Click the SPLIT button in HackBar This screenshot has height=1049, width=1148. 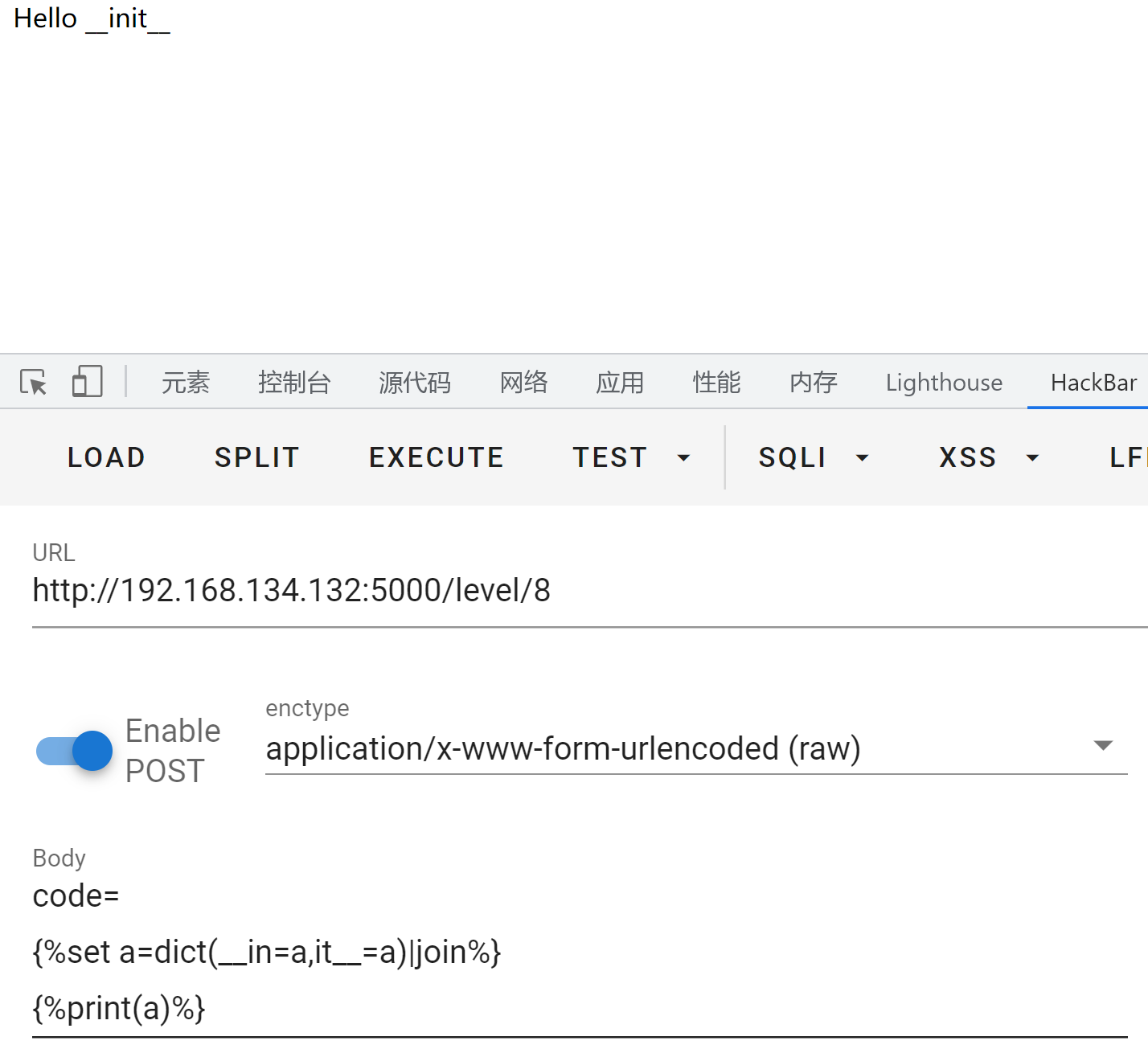(257, 457)
